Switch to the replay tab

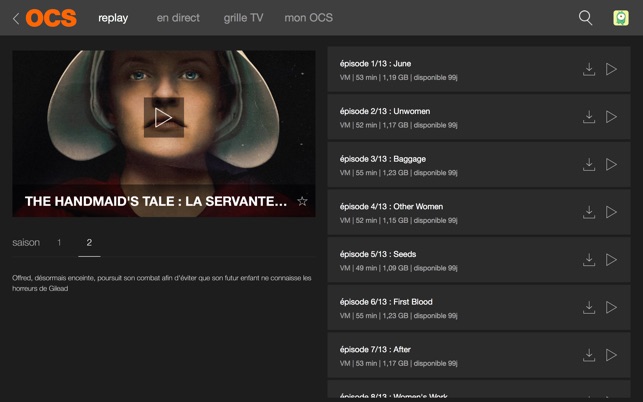coord(113,18)
